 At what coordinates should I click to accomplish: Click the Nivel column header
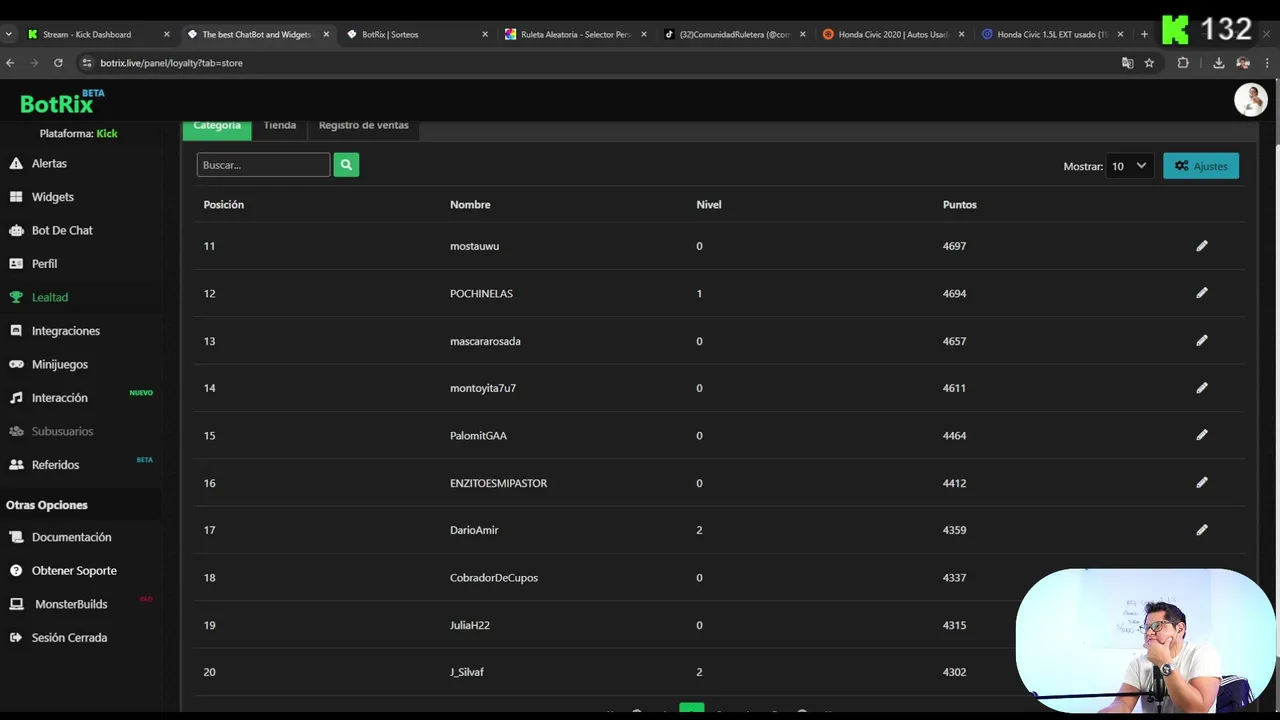709,205
